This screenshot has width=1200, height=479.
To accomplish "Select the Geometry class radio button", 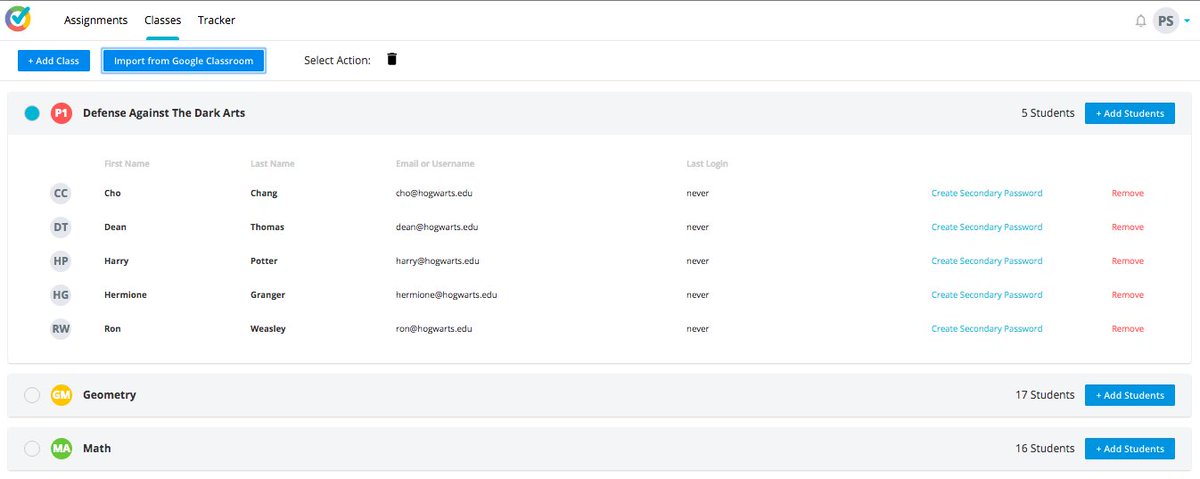I will [x=32, y=395].
